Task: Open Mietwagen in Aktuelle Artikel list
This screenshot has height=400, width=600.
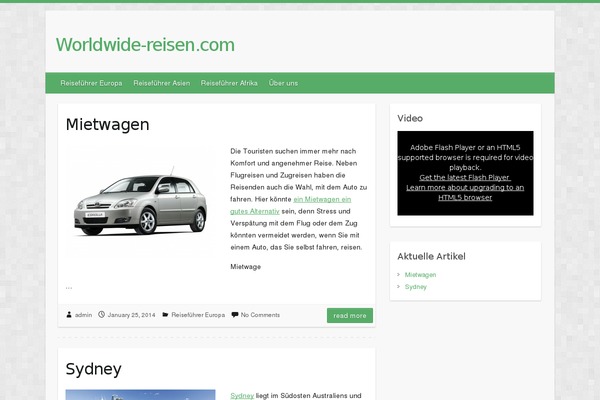Action: (421, 275)
